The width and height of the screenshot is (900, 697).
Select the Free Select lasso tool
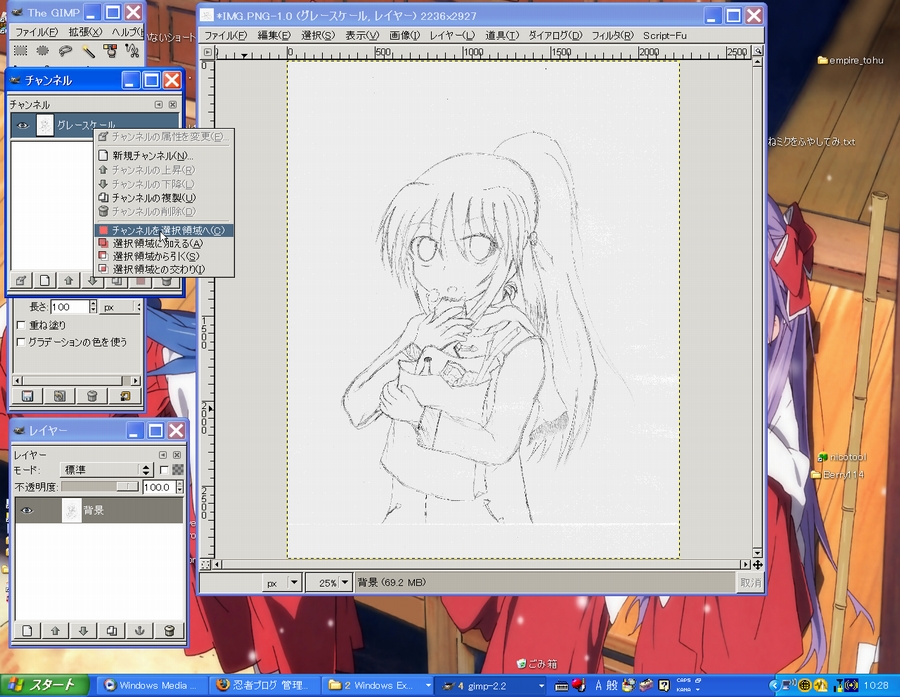tap(65, 51)
